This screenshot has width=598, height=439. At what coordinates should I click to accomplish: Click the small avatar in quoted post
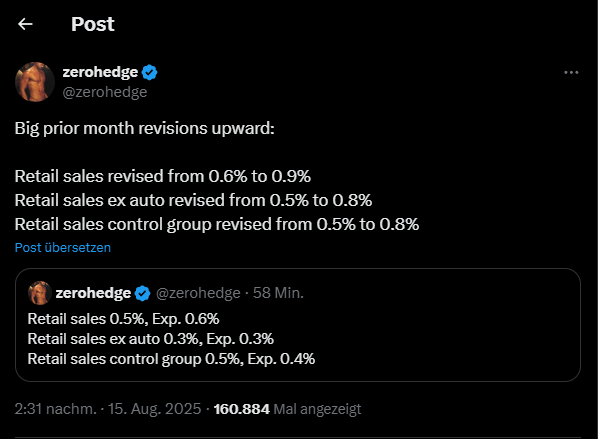pyautogui.click(x=40, y=293)
